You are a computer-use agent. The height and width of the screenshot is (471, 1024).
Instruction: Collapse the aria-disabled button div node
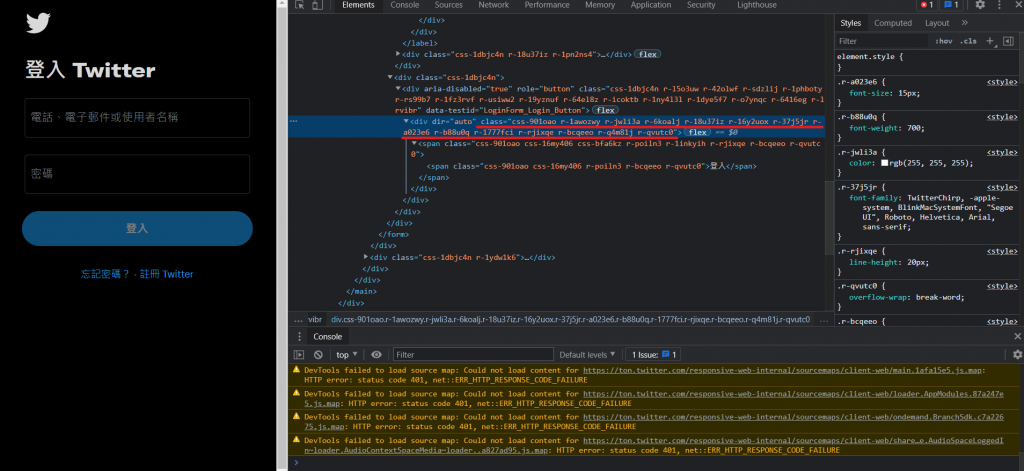coord(398,88)
